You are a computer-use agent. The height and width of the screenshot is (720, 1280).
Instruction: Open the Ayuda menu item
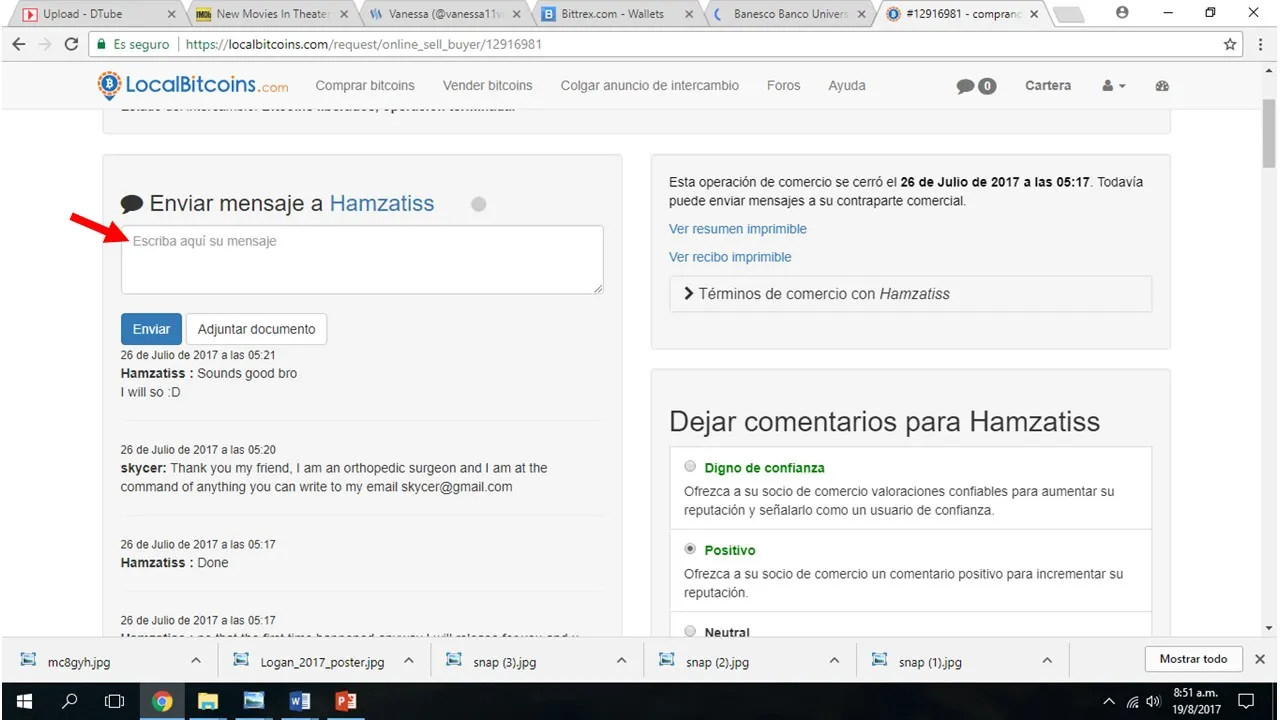847,86
